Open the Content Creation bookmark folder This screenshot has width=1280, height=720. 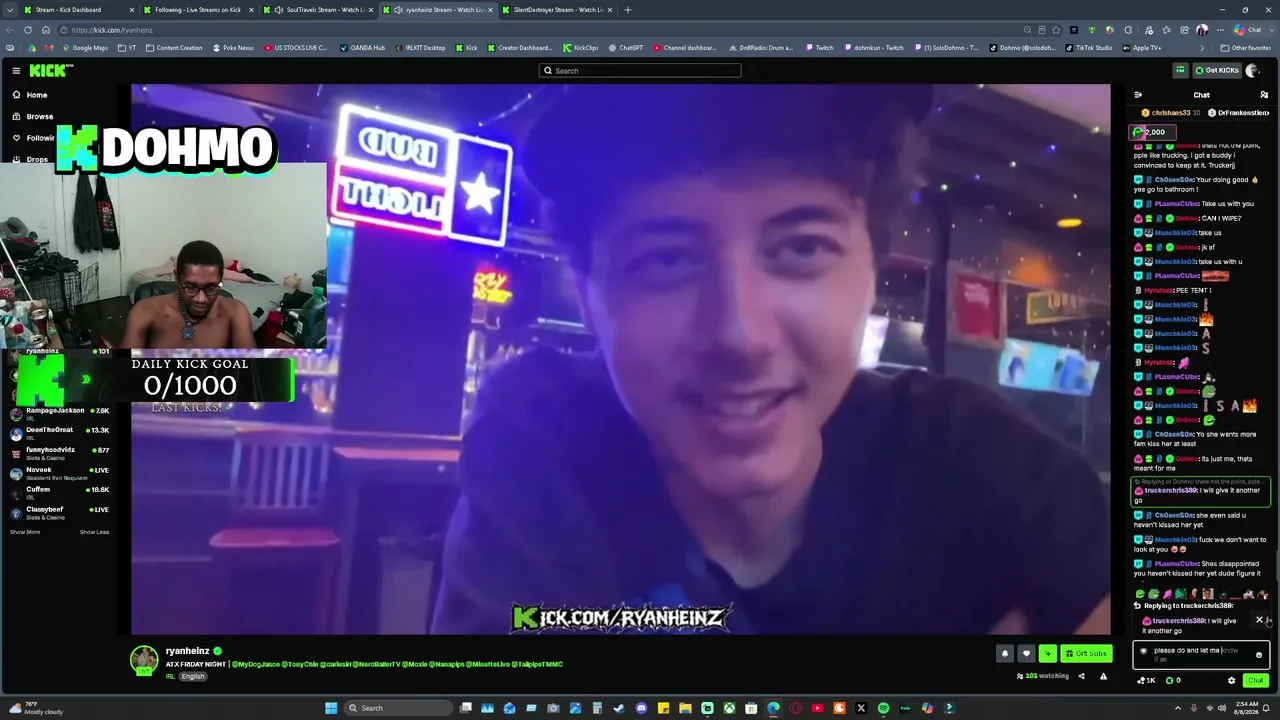coord(173,48)
